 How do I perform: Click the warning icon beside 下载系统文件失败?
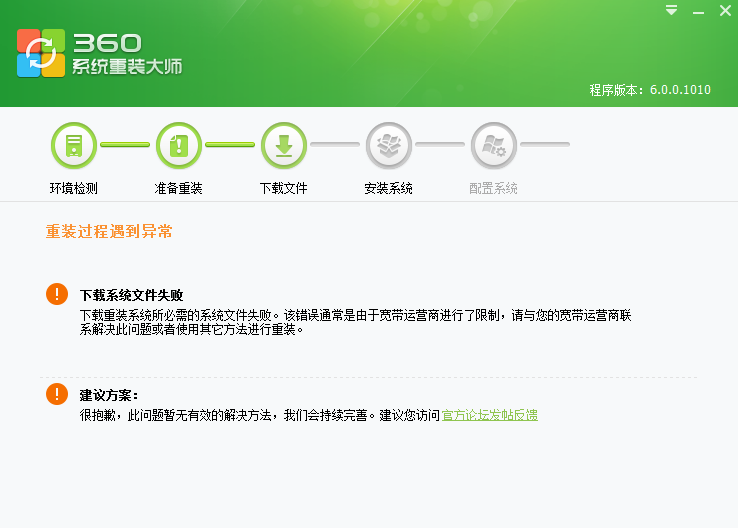point(57,294)
